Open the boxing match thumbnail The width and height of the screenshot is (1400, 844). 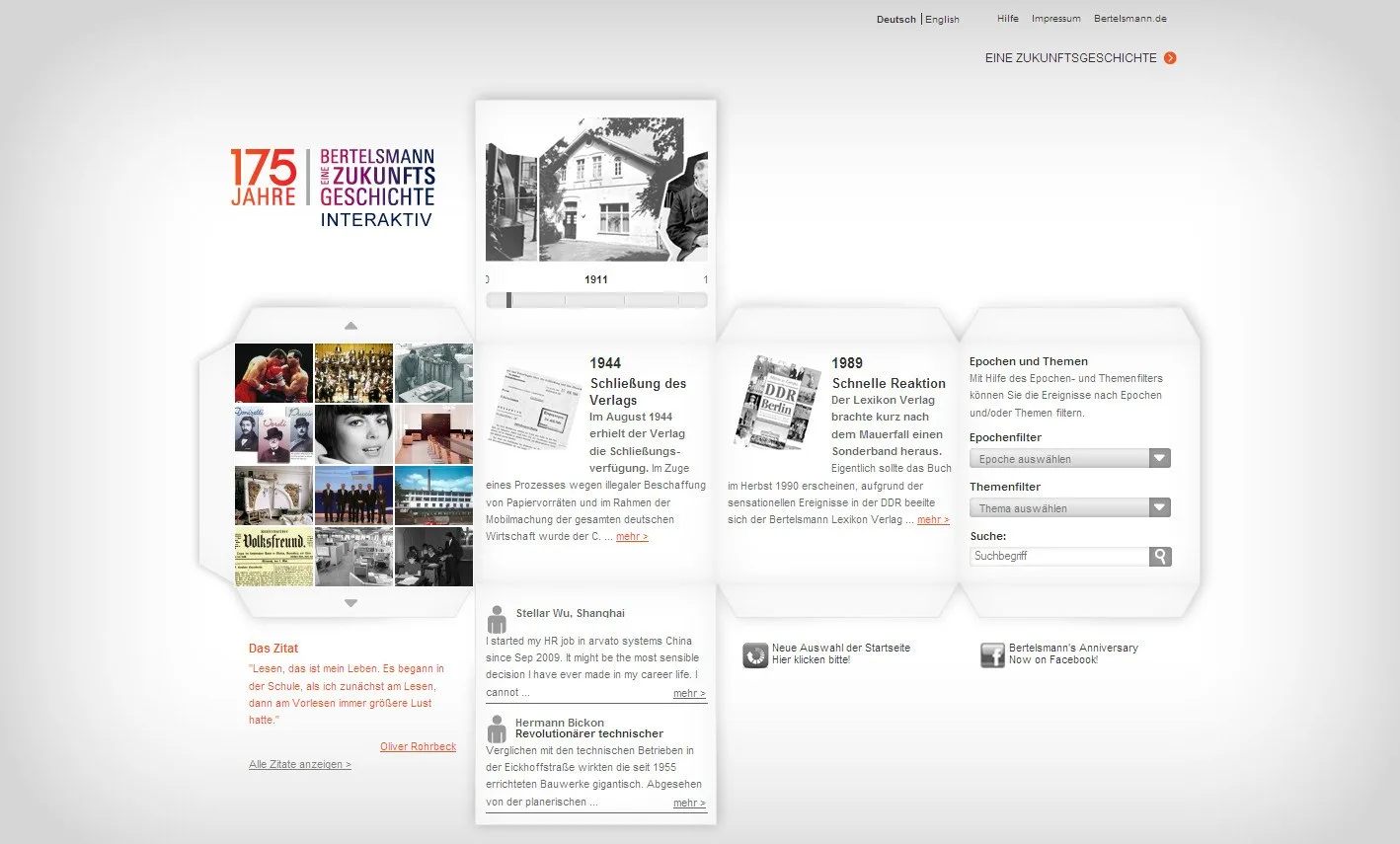pyautogui.click(x=273, y=373)
